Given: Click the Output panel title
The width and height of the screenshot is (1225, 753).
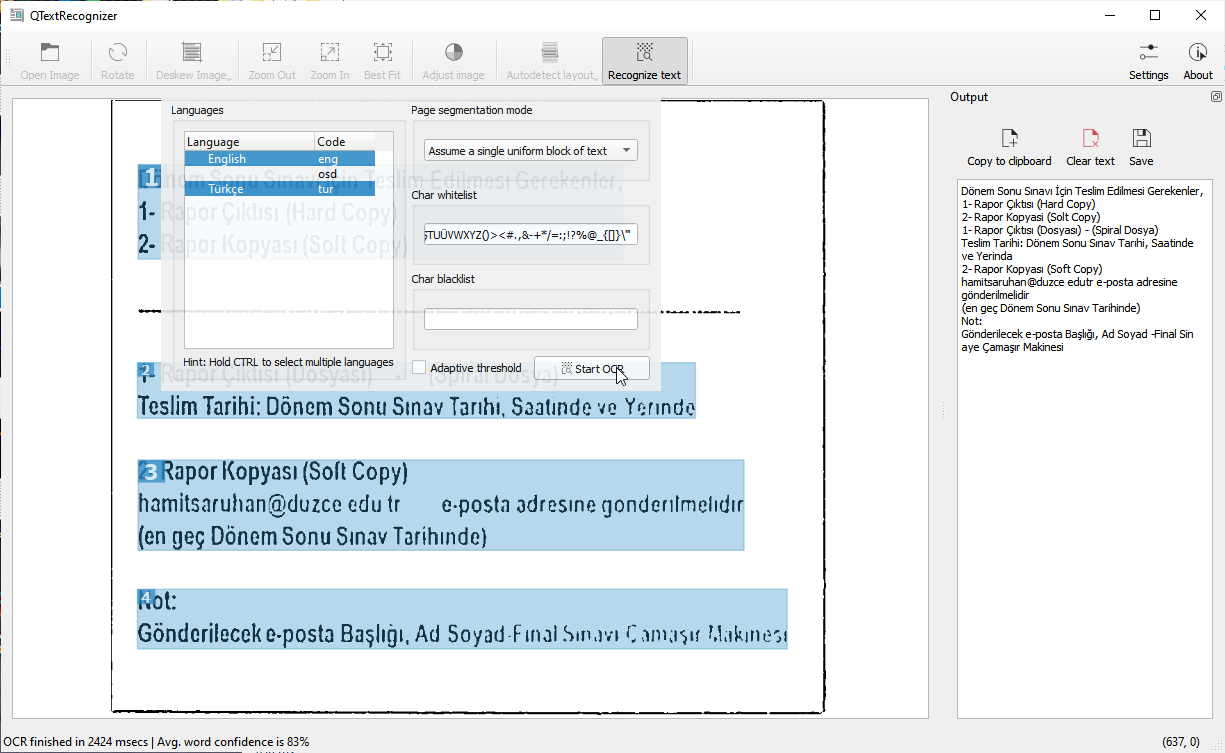Looking at the screenshot, I should click(969, 97).
